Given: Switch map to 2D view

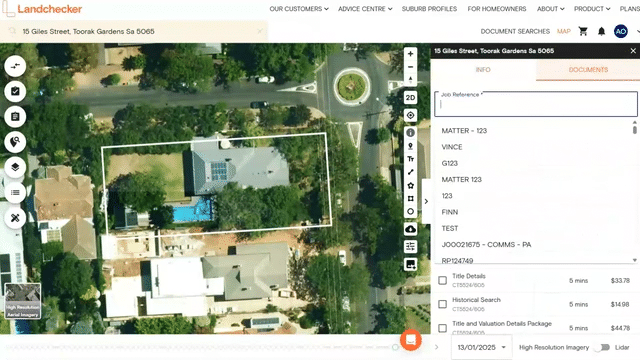Looking at the screenshot, I should tap(410, 98).
